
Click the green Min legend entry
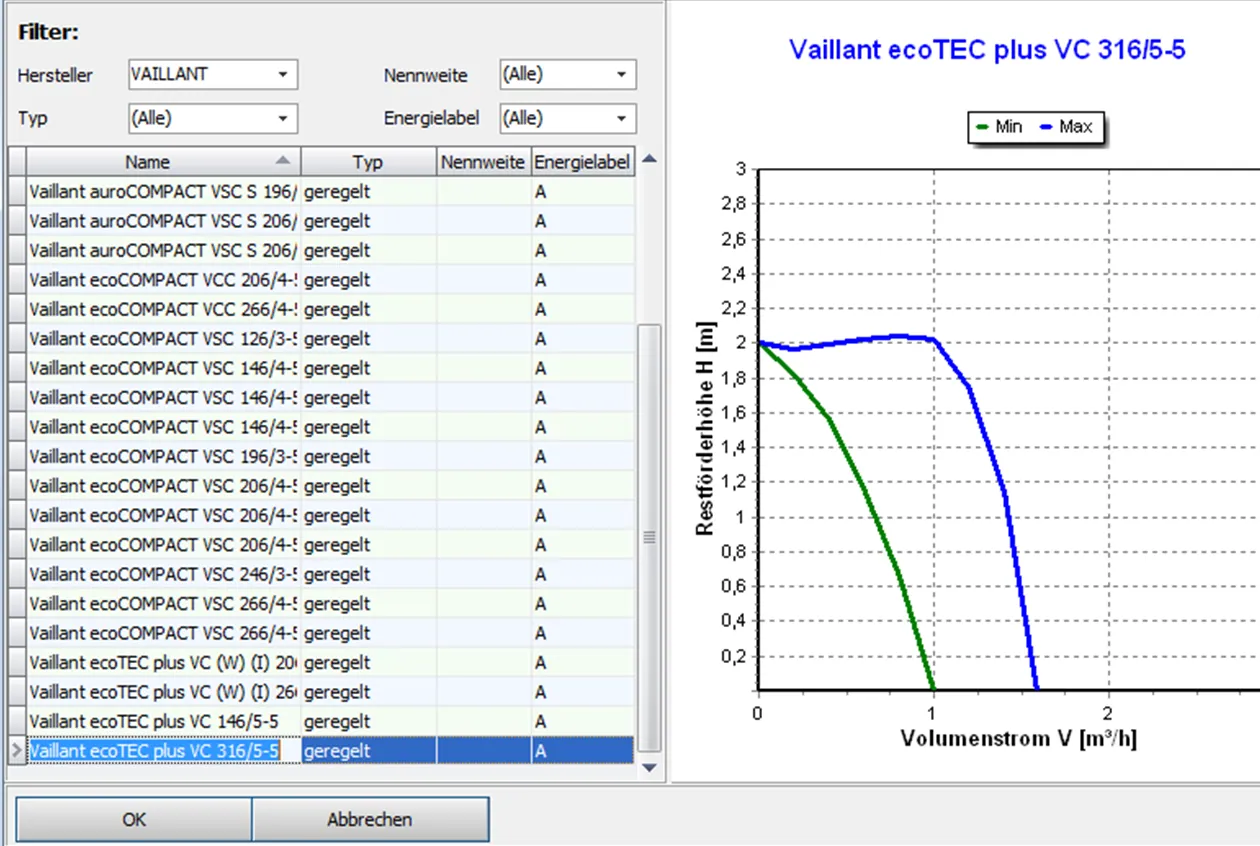(997, 127)
